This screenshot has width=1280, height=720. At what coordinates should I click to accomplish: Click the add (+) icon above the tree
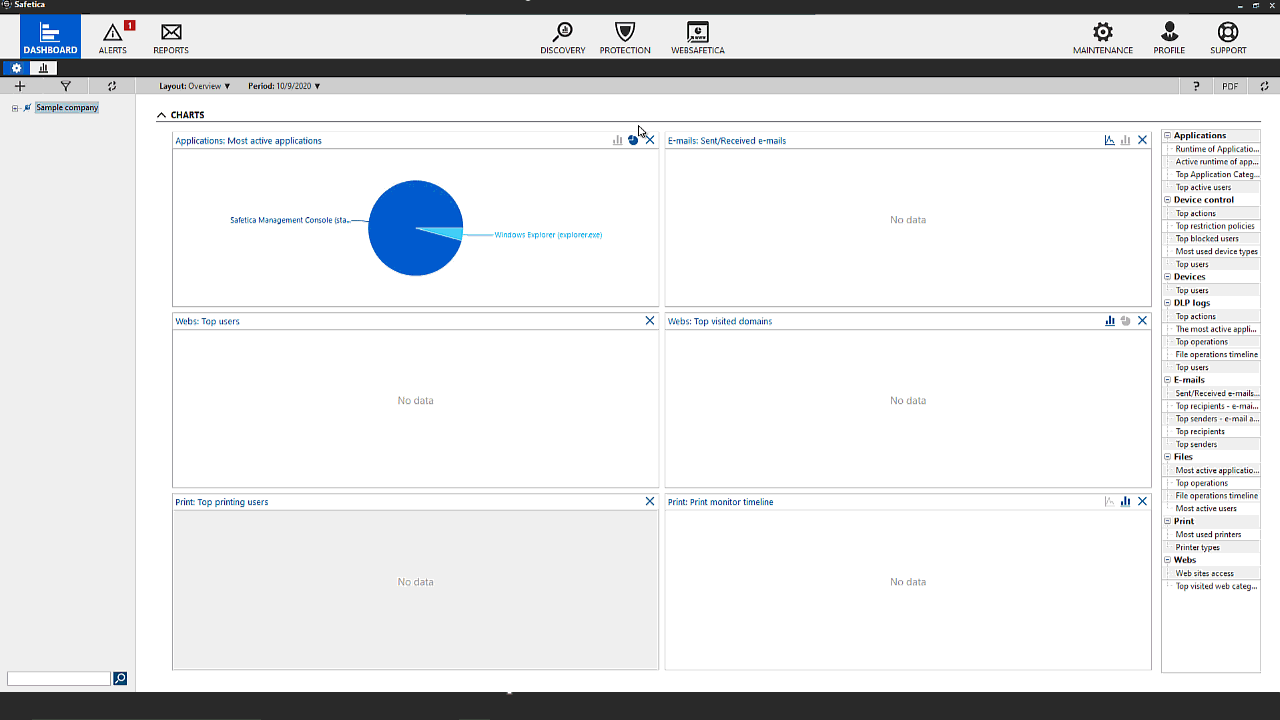coord(20,86)
